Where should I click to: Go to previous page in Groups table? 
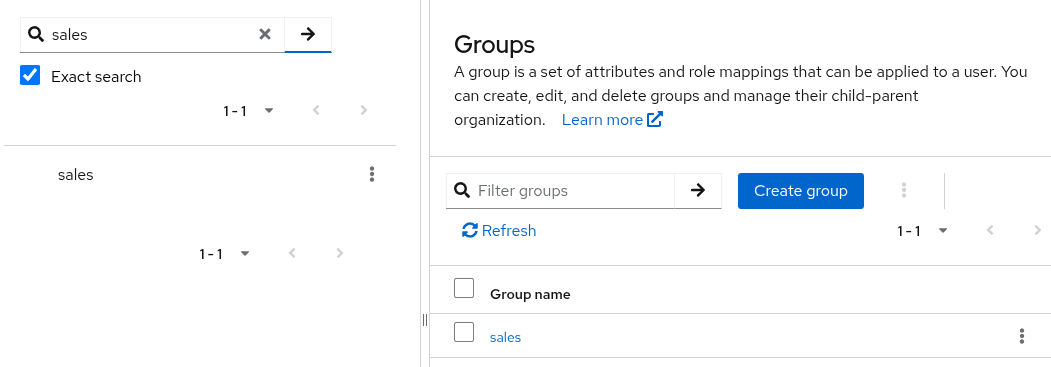(989, 231)
